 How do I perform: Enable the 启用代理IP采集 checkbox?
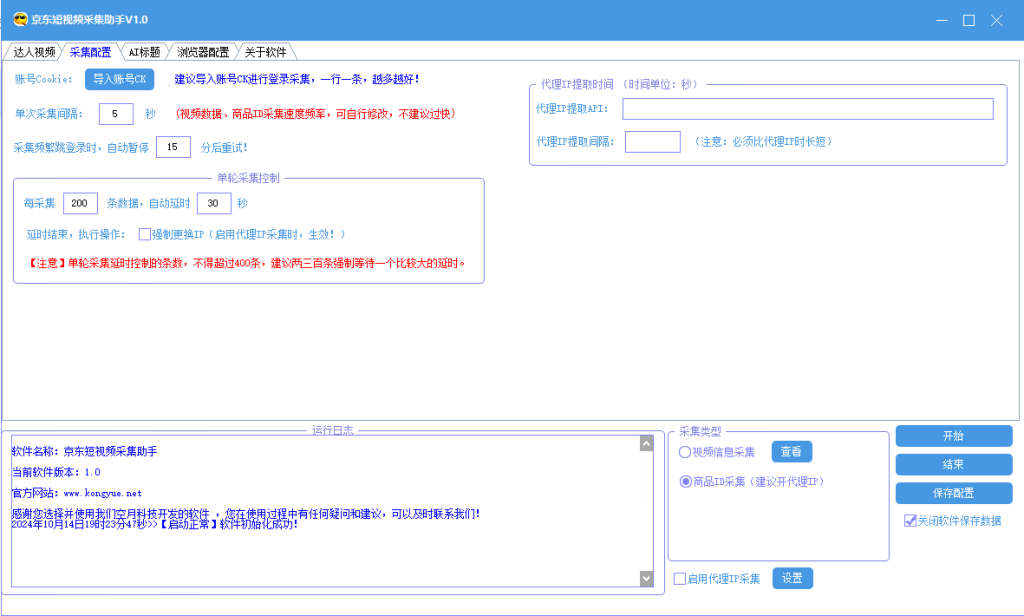tap(680, 579)
